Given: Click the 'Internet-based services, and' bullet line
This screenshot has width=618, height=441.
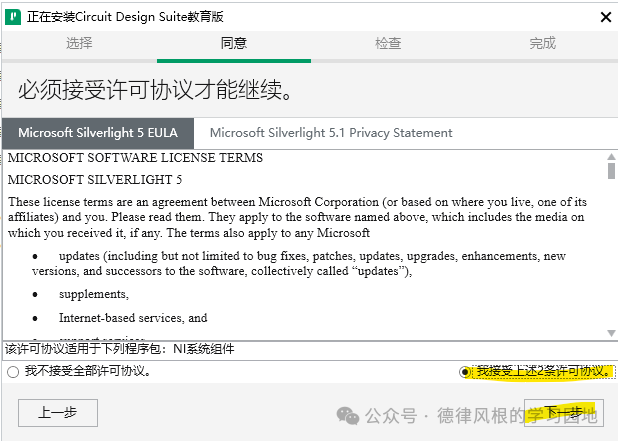Looking at the screenshot, I should (x=133, y=318).
